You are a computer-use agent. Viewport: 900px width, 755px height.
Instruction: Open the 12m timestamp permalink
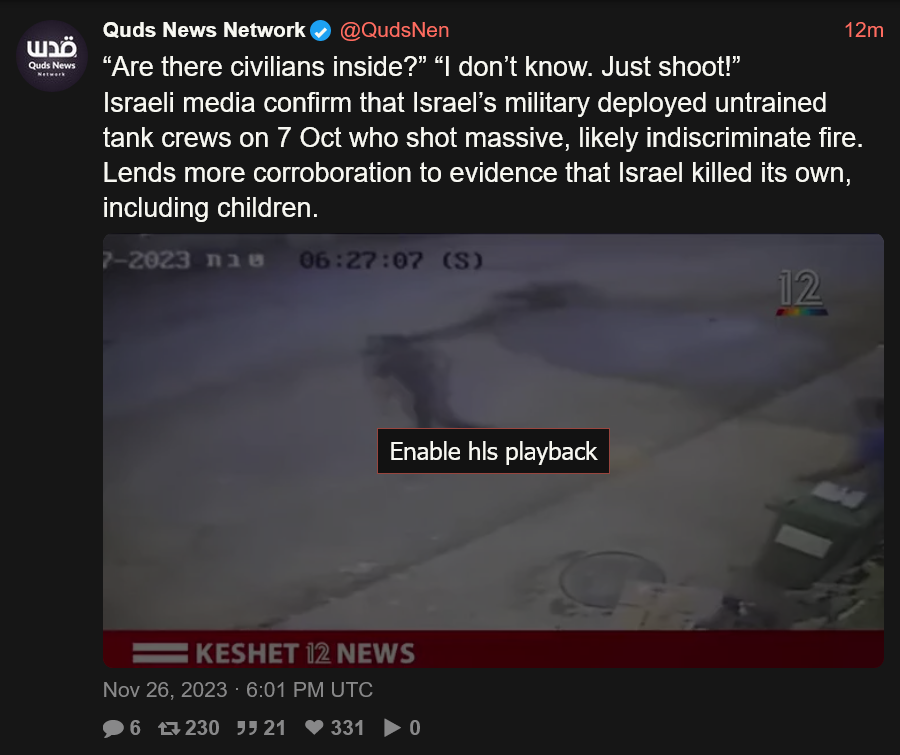(x=863, y=30)
